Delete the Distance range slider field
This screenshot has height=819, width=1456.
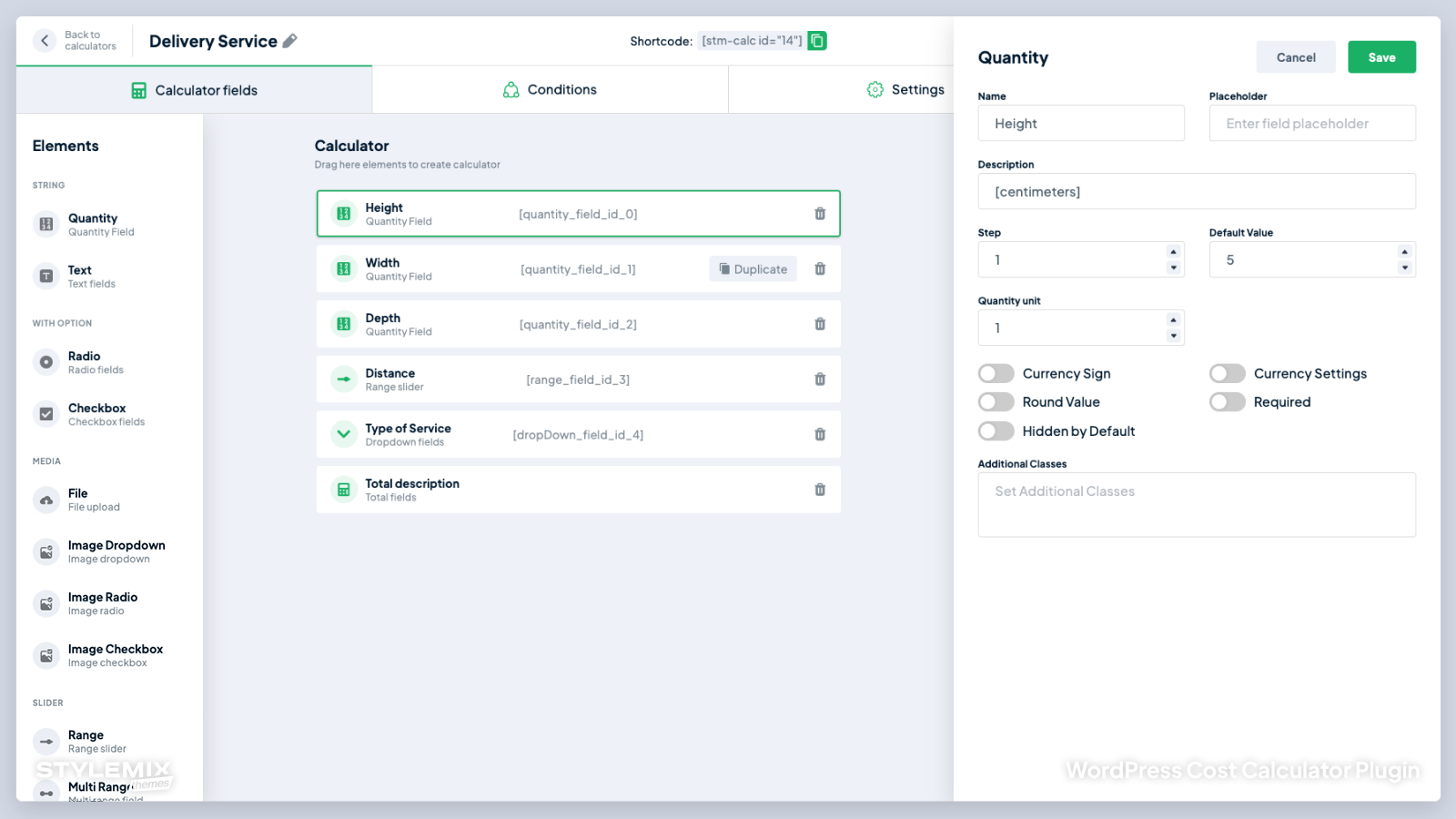(x=820, y=379)
